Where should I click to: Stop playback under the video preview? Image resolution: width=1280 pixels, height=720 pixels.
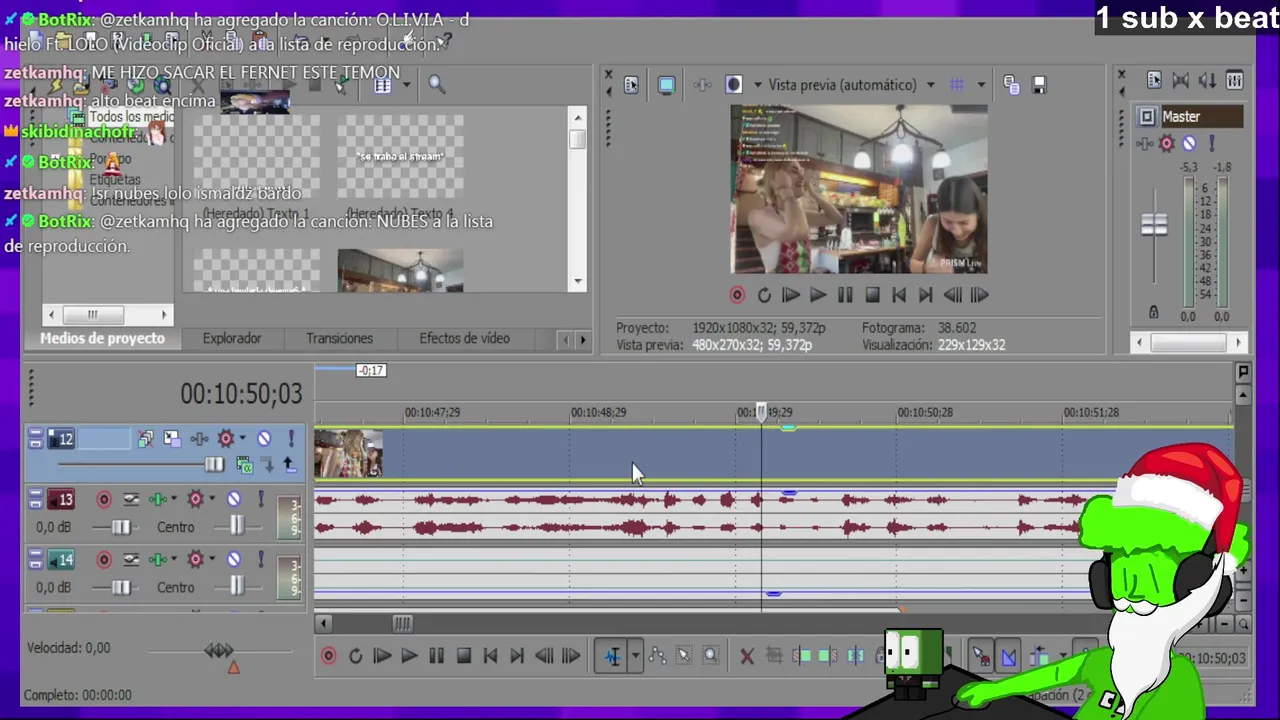point(872,295)
